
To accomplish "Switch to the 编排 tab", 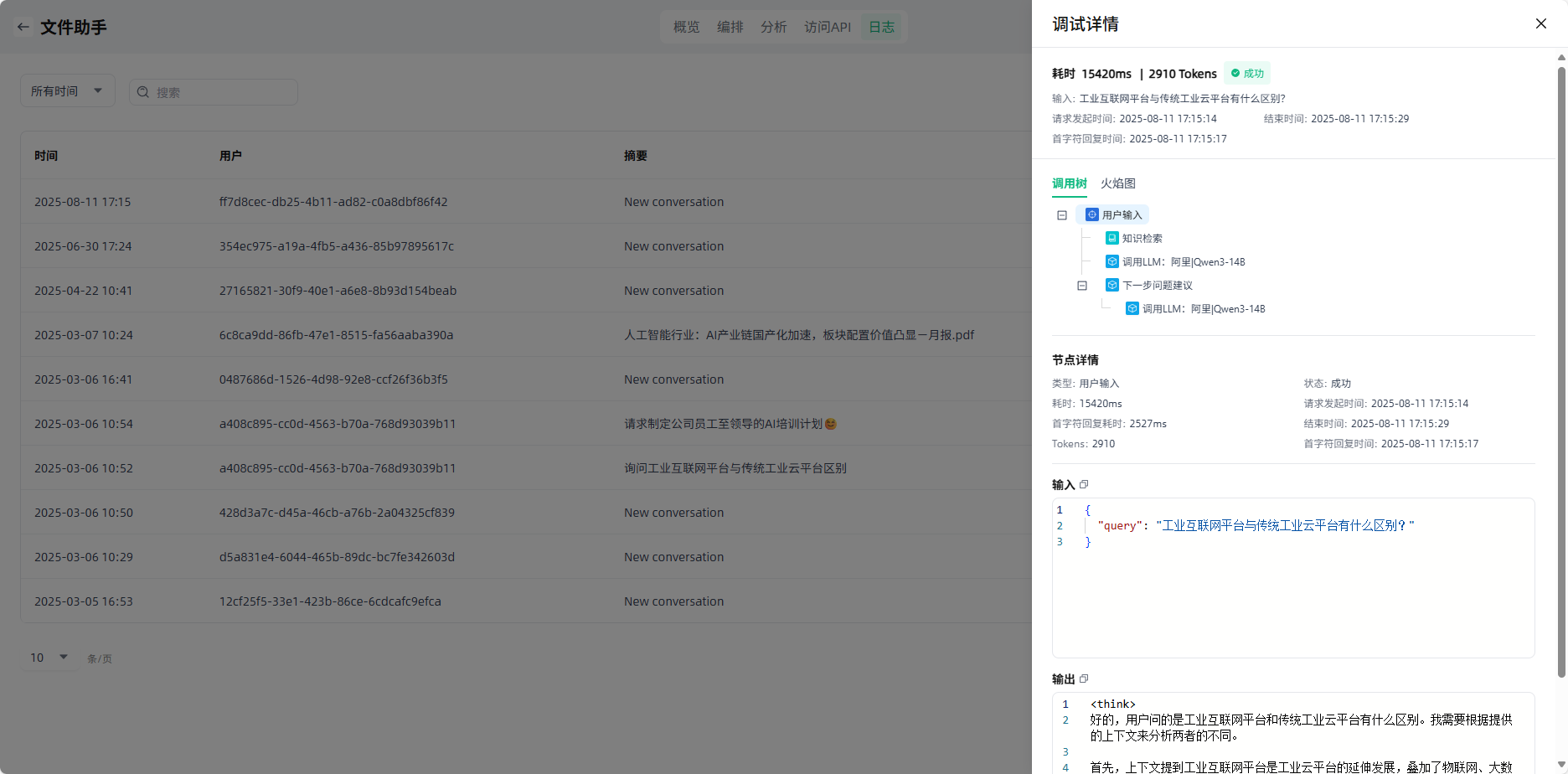I will 730,27.
